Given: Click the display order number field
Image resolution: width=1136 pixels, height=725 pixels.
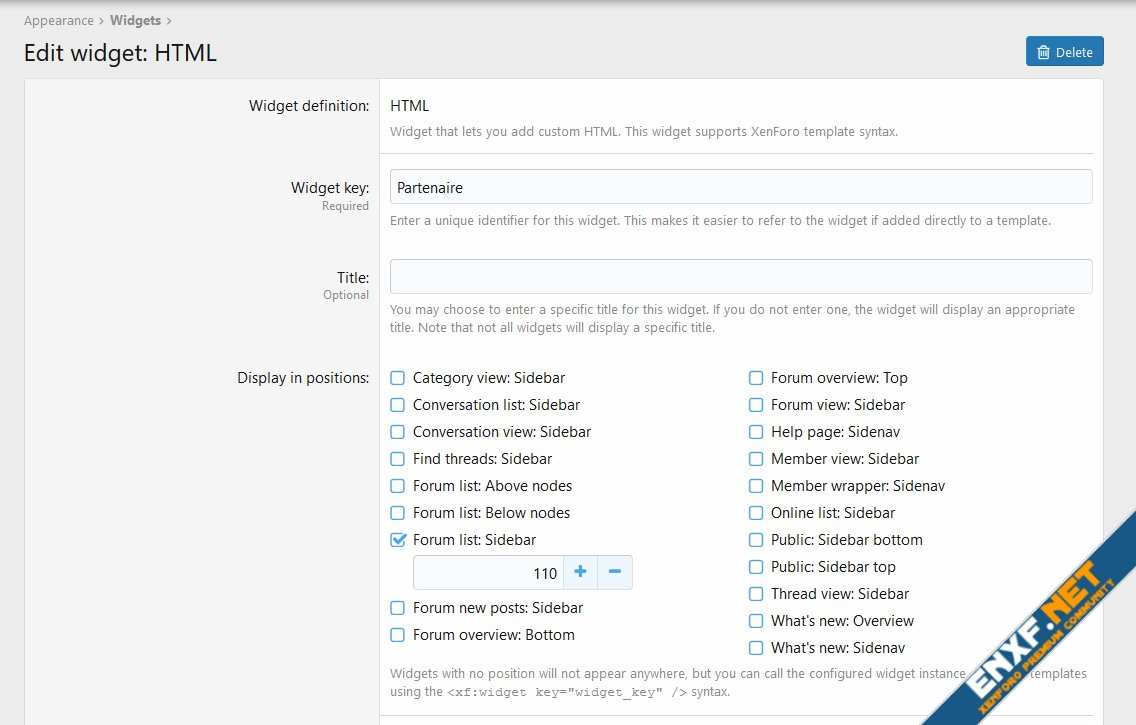Looking at the screenshot, I should coord(489,573).
